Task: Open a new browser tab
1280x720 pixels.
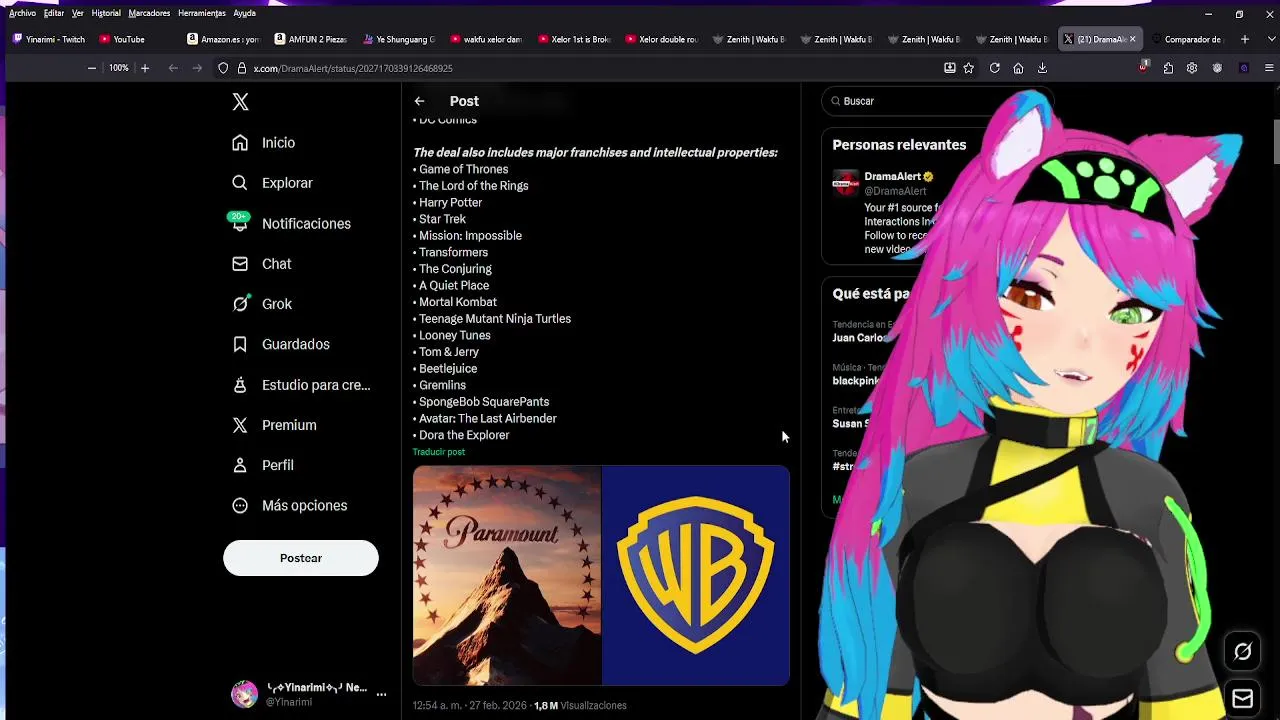Action: [x=1244, y=39]
